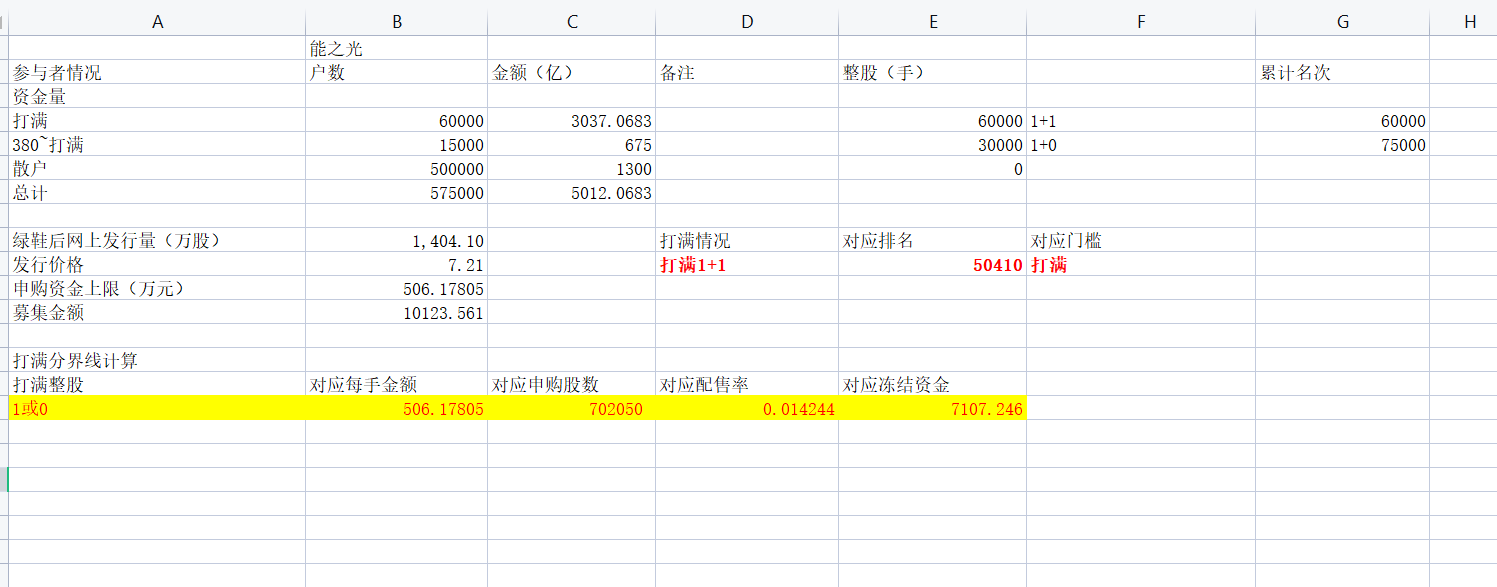Click the 15000 cell

point(397,144)
